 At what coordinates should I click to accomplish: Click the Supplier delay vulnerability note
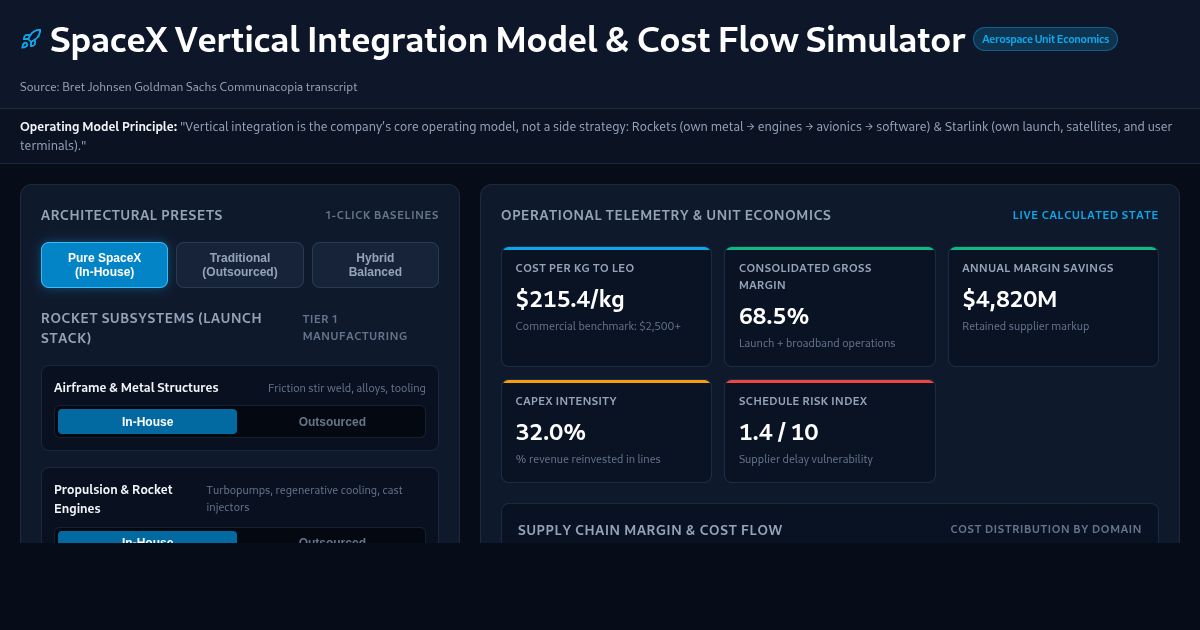pos(806,459)
